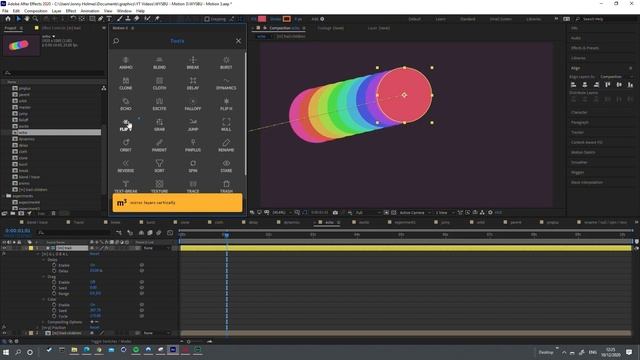Collapse the Drag property group
Viewport: 640px width, 360px height.
pos(44,276)
